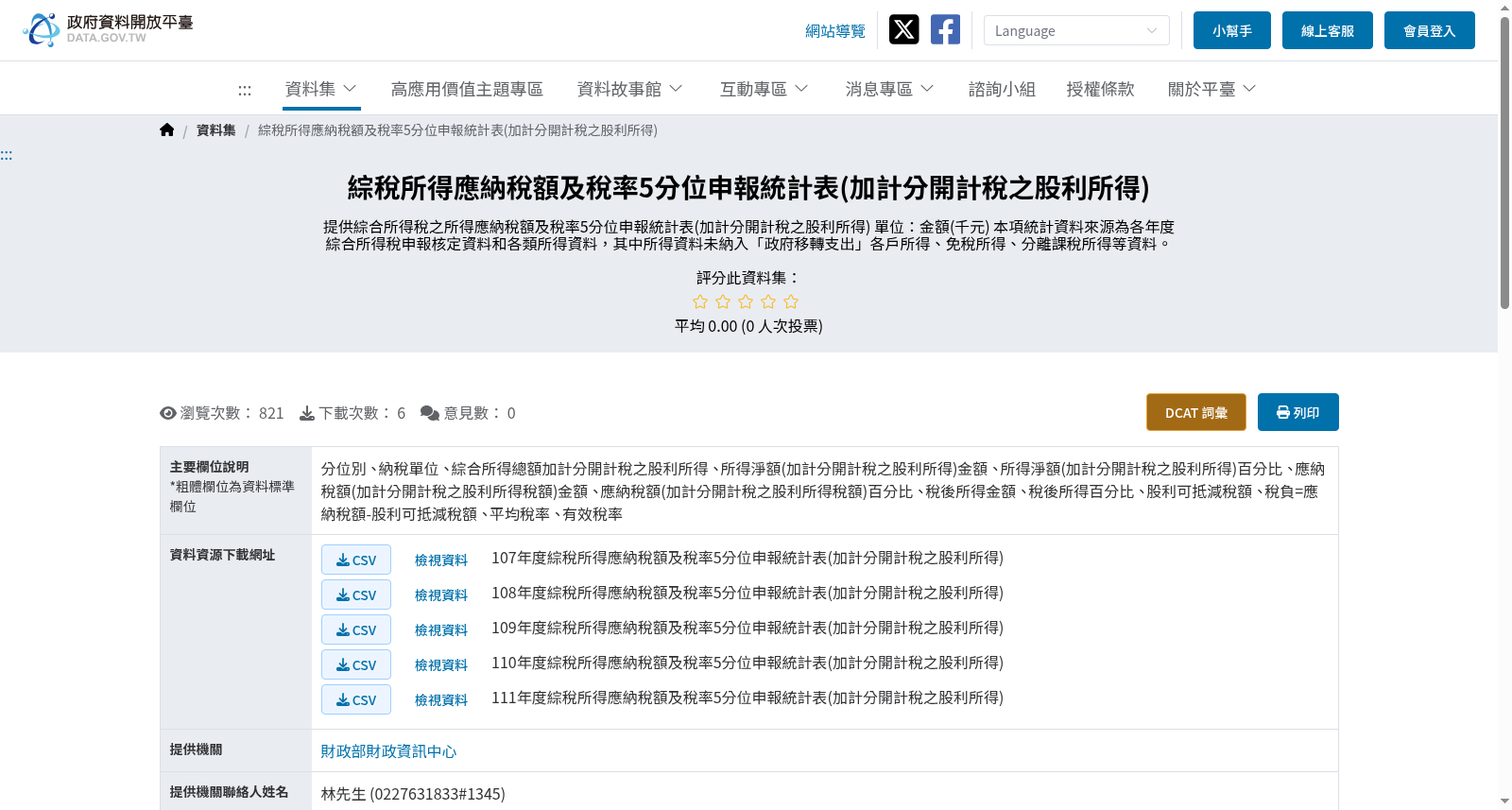View data for 107年度 dataset
The height and width of the screenshot is (810, 1512).
441,560
